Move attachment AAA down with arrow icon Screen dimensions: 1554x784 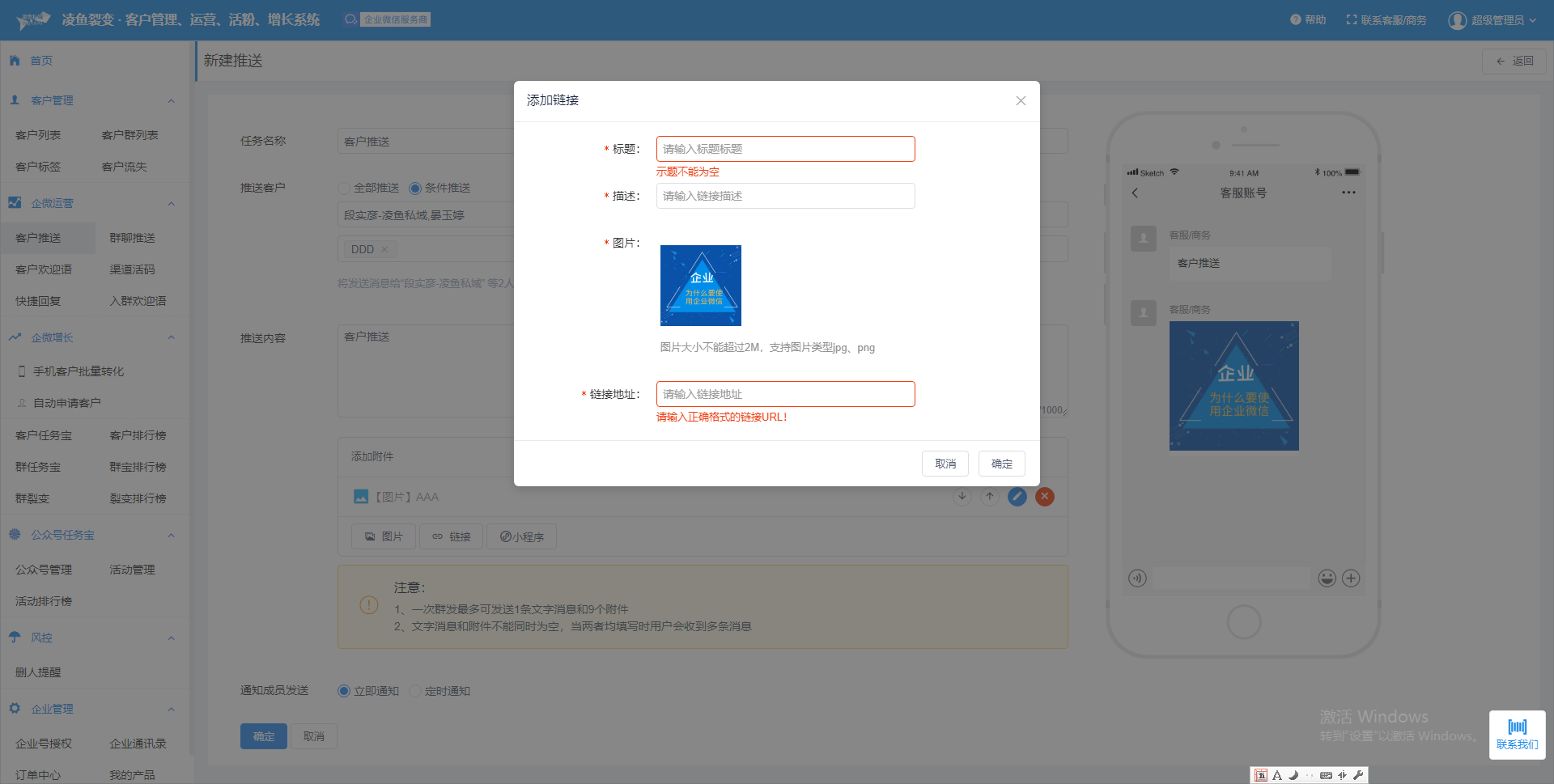(x=962, y=497)
